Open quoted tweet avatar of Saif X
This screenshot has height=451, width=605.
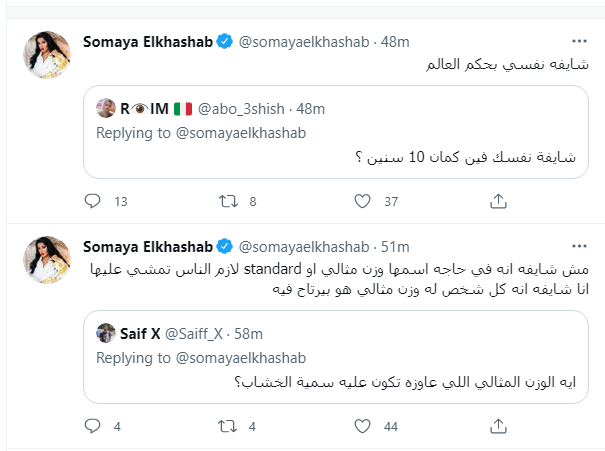106,331
